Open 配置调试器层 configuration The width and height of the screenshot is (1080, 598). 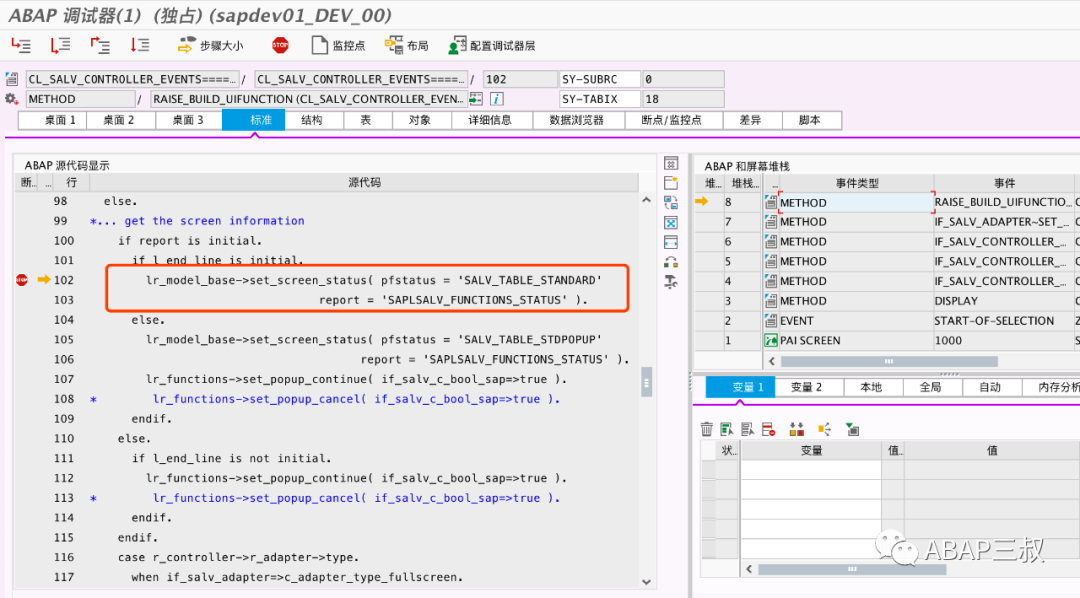point(491,45)
